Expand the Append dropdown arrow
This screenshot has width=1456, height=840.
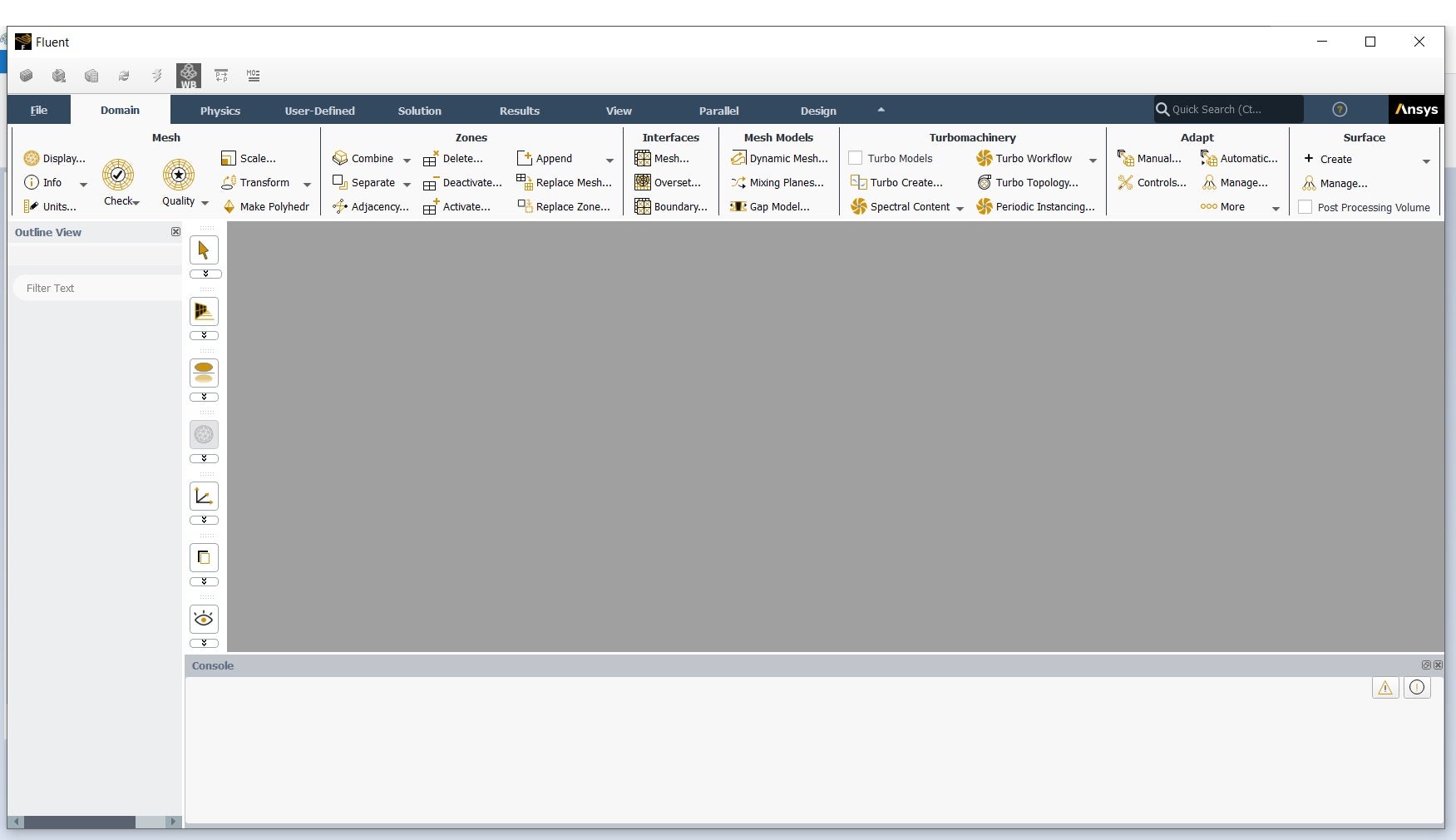[x=610, y=161]
